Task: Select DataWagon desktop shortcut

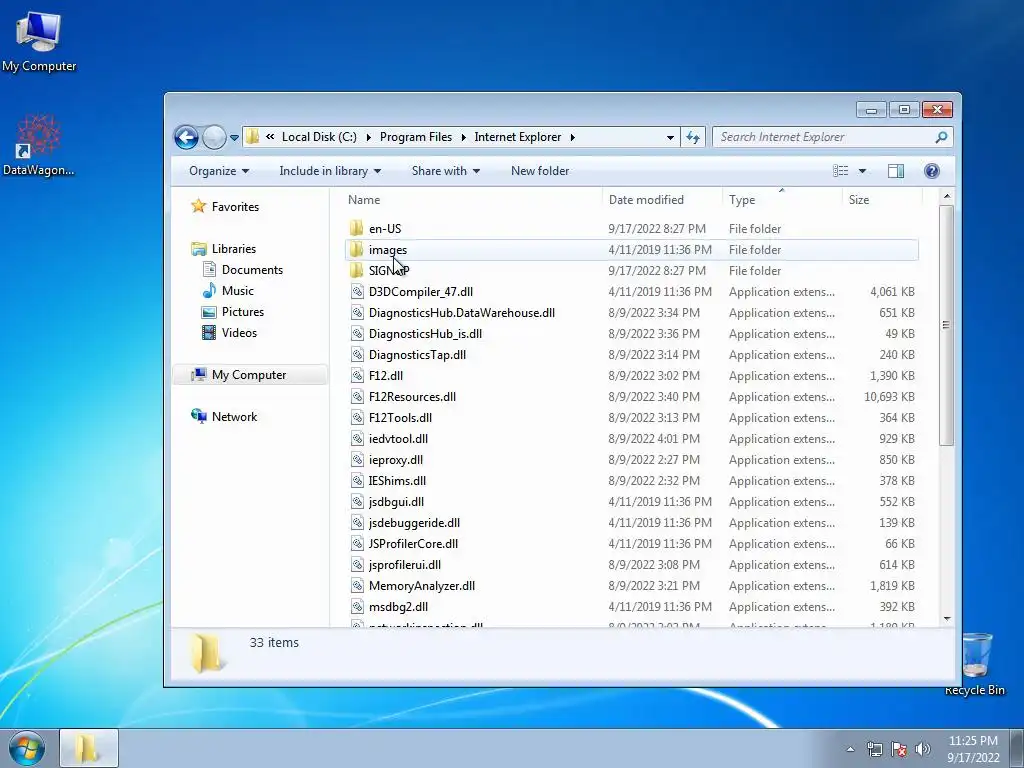Action: tap(39, 146)
